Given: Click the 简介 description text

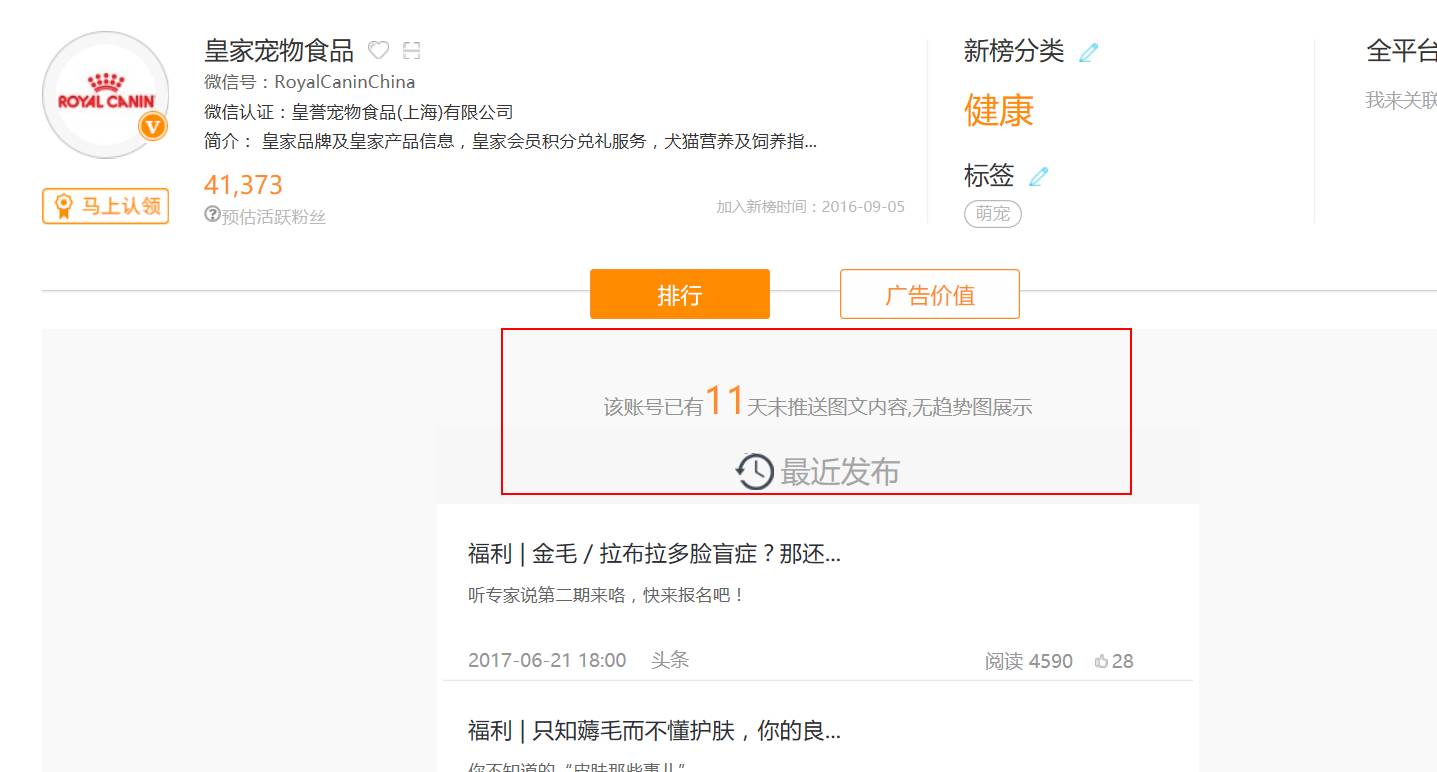Looking at the screenshot, I should click(510, 141).
